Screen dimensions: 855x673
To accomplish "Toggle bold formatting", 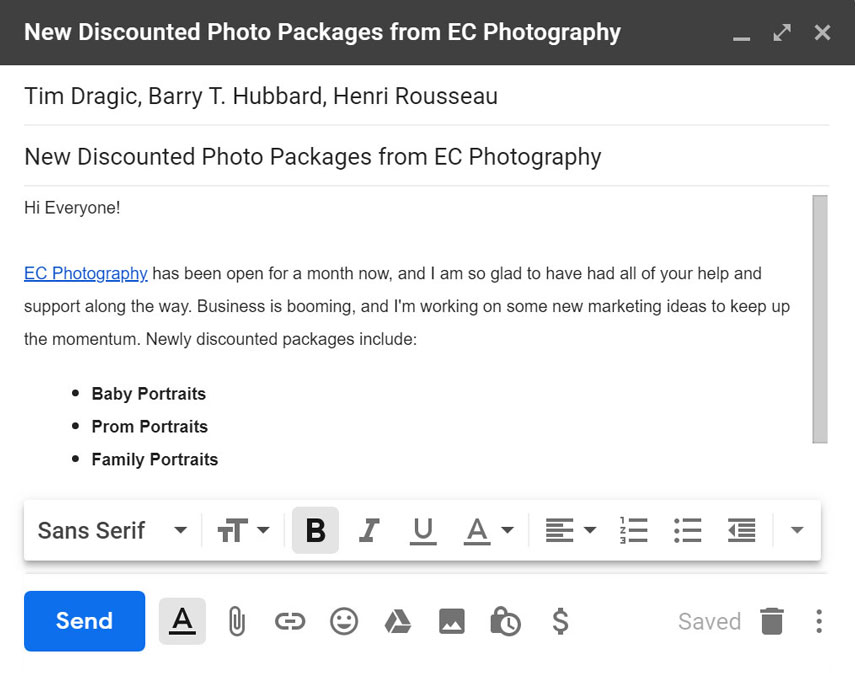I will tap(315, 530).
